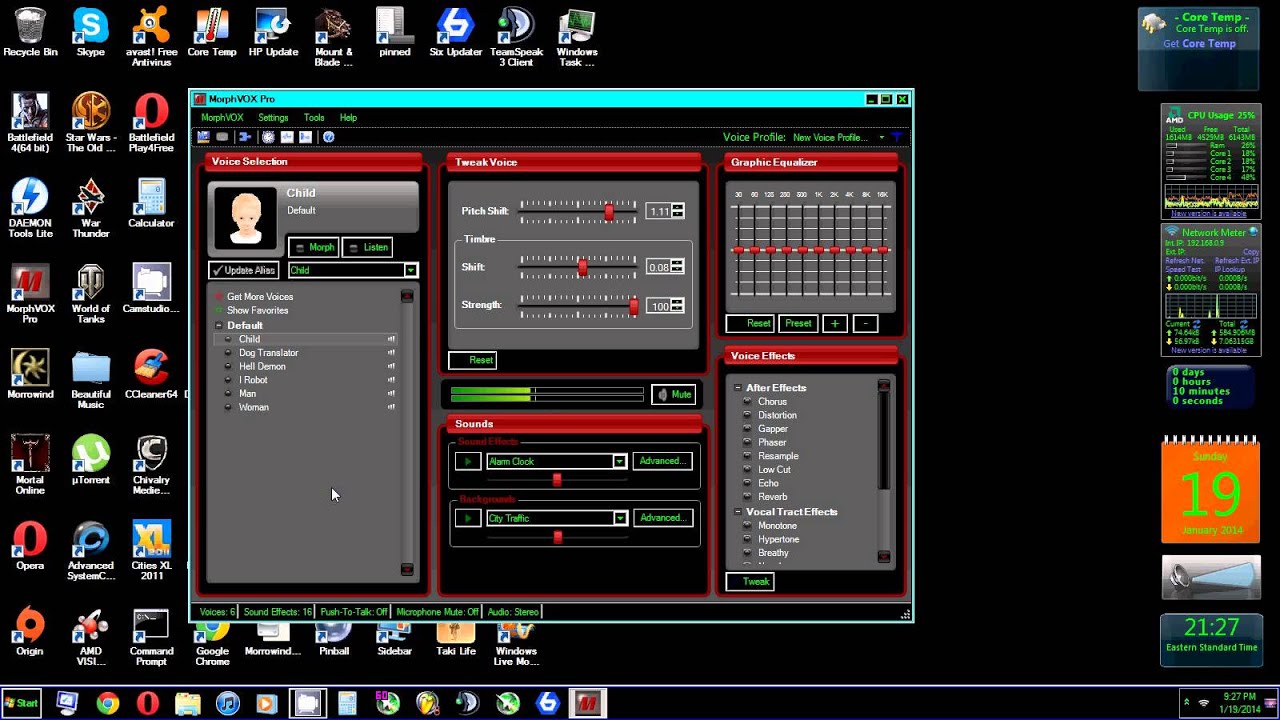Toggle the Mute button
Screen dimensions: 1280x720
(674, 394)
